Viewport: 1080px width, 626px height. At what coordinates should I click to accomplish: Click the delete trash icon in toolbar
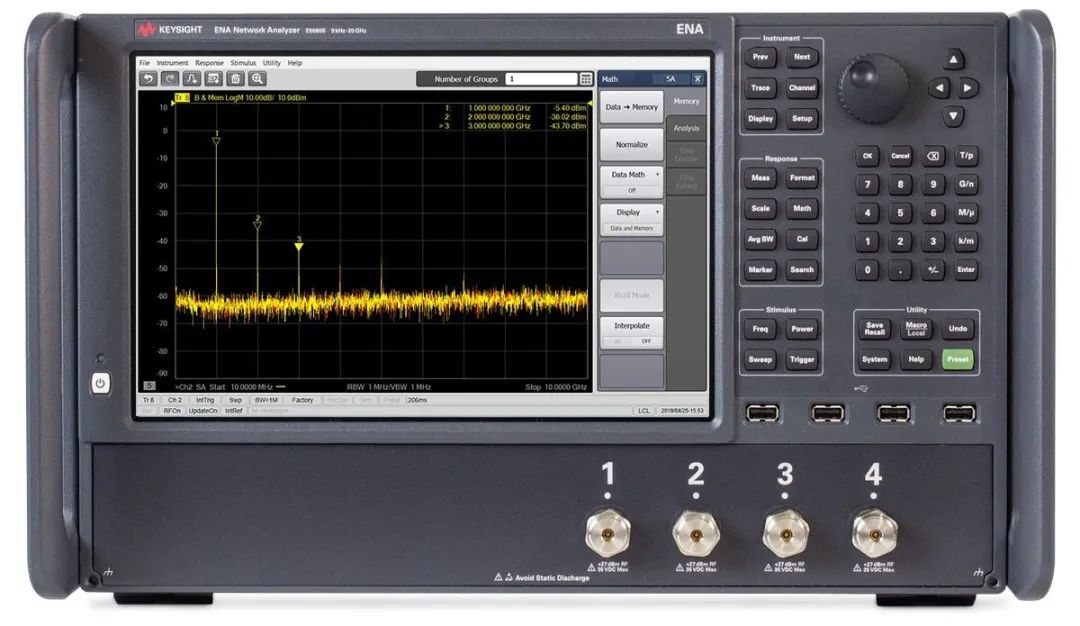point(236,79)
